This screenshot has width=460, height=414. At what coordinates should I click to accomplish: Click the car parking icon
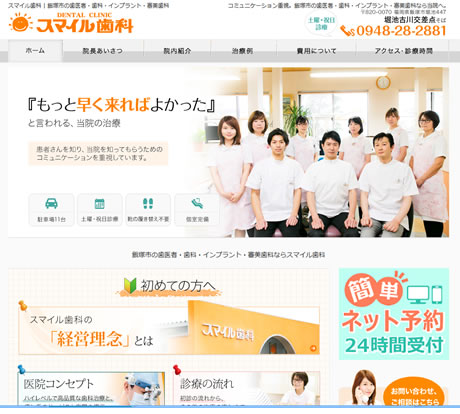(x=51, y=203)
